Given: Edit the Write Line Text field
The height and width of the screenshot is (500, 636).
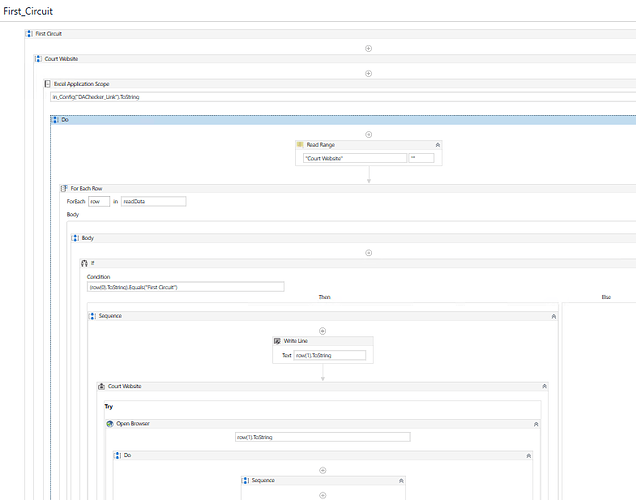Looking at the screenshot, I should coord(330,355).
